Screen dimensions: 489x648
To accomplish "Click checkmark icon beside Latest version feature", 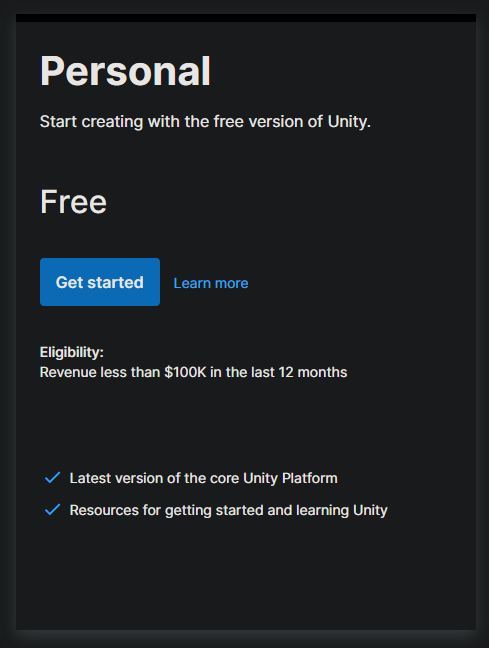I will (52, 478).
